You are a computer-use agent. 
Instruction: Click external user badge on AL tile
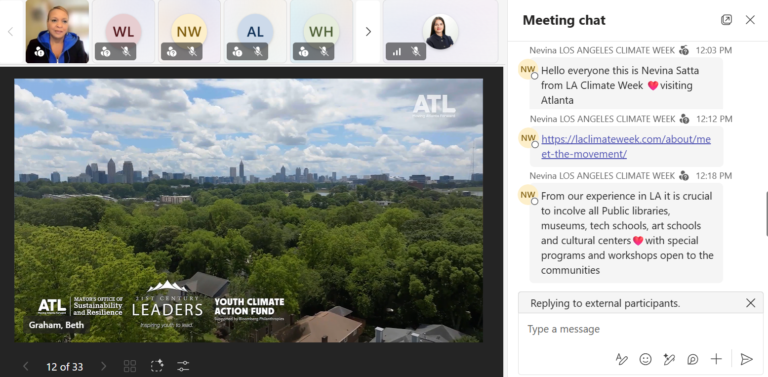click(x=238, y=51)
